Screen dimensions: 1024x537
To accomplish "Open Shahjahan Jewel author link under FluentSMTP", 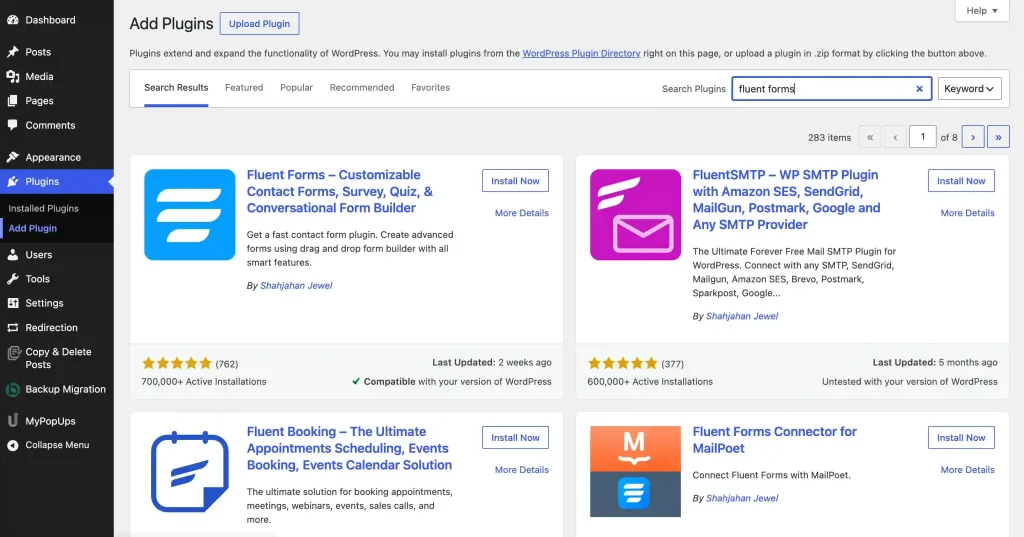I will 742,316.
